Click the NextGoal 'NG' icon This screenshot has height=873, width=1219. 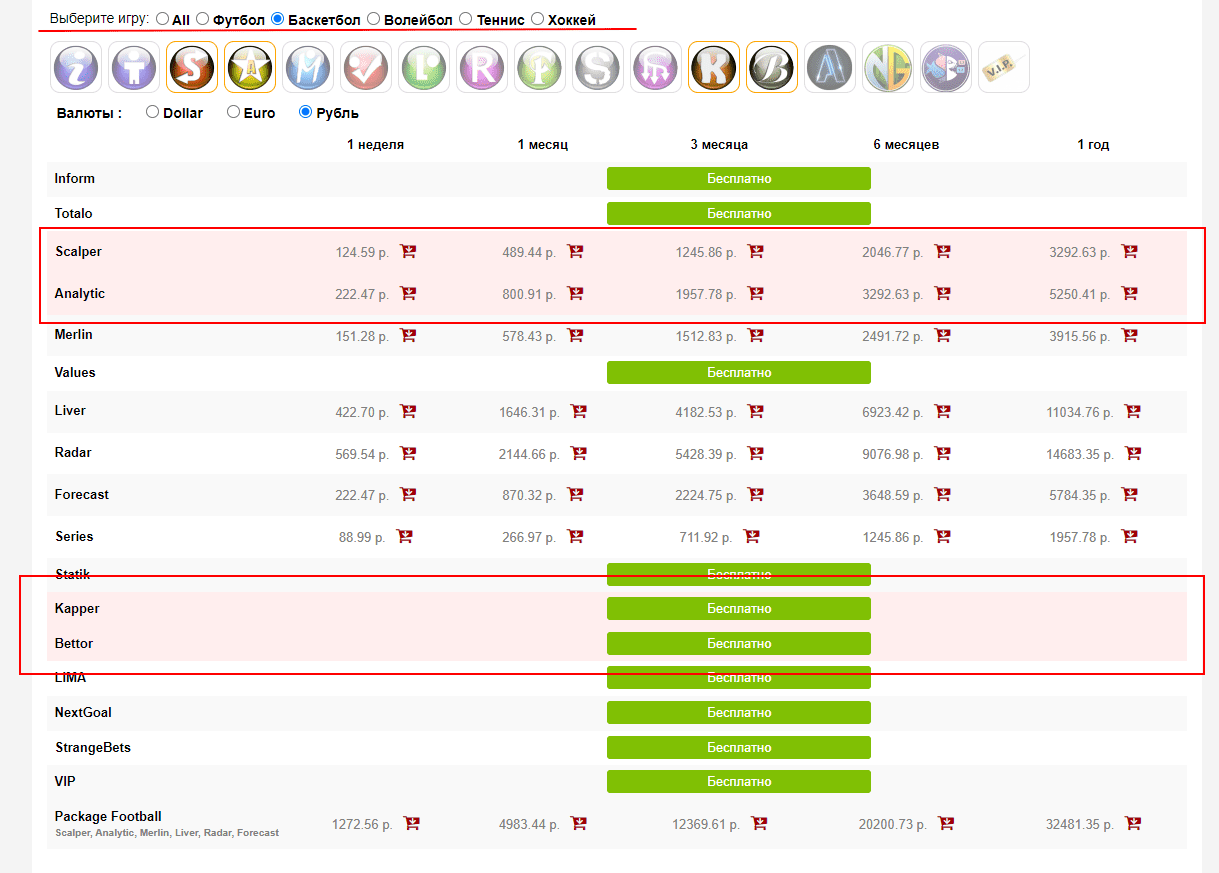[x=888, y=67]
